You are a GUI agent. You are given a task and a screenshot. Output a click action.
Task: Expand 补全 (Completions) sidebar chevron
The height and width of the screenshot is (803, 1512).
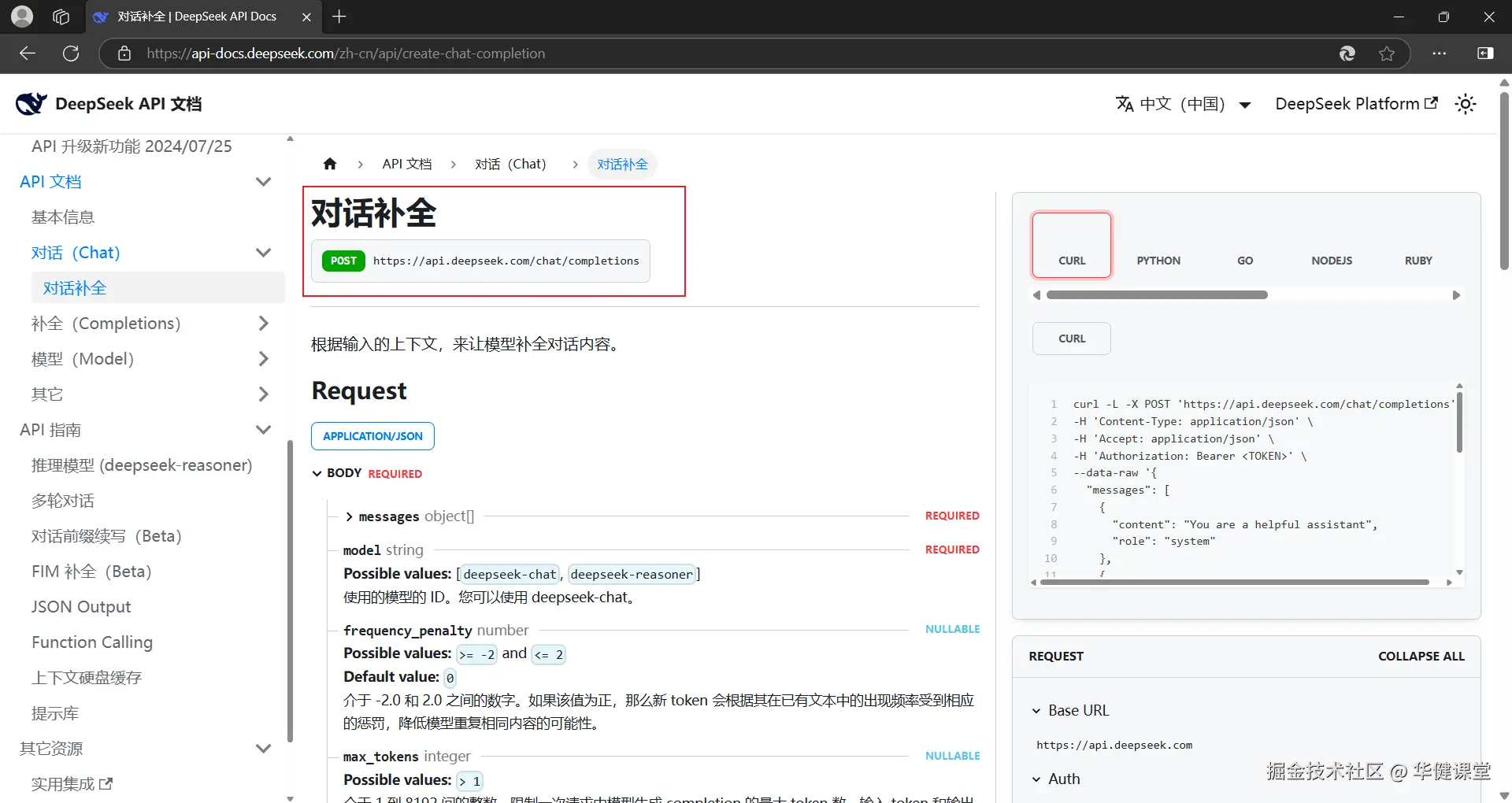[264, 324]
